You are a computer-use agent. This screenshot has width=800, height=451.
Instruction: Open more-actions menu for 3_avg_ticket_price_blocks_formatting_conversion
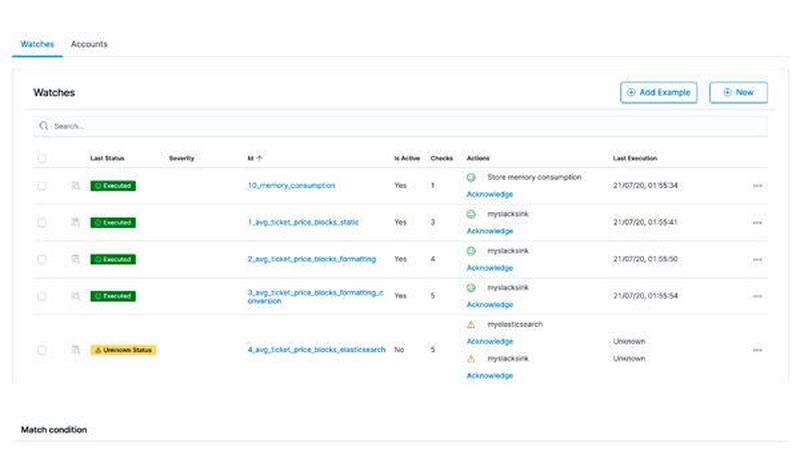[757, 296]
